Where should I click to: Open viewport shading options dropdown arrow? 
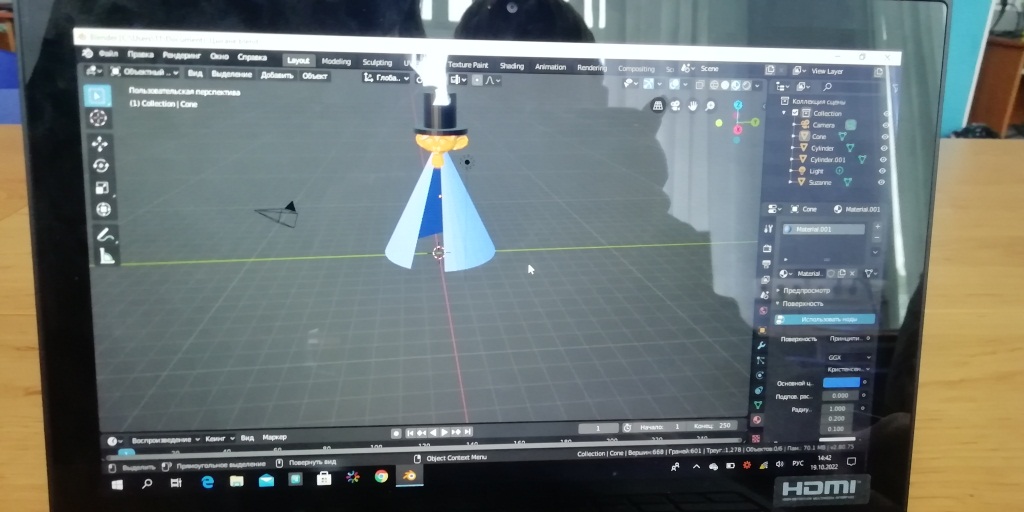point(758,86)
